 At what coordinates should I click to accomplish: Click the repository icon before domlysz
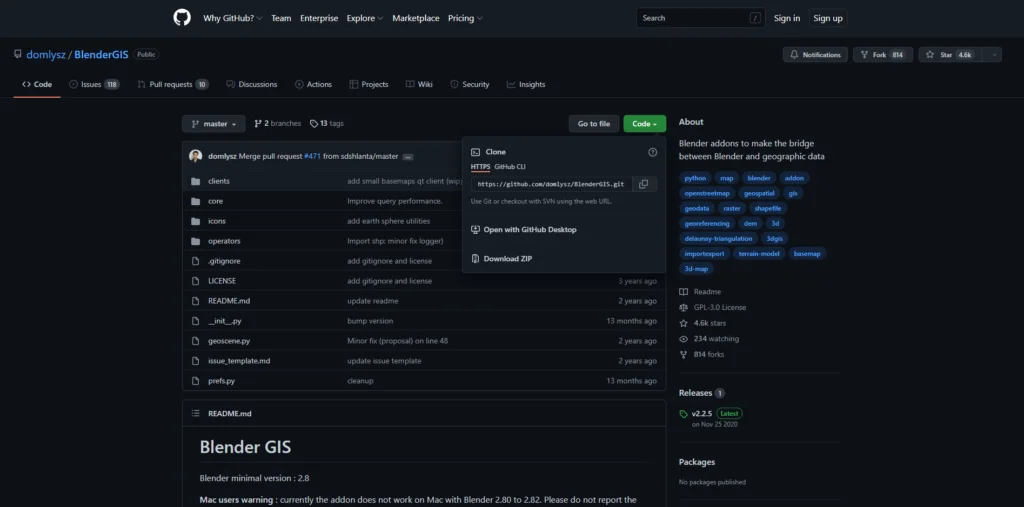(x=18, y=54)
